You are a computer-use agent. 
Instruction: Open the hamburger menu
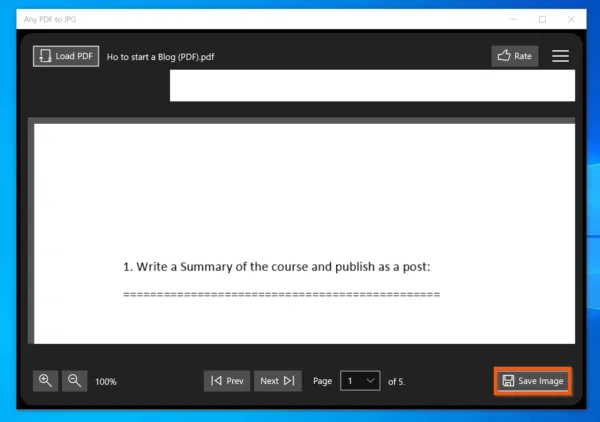(560, 56)
